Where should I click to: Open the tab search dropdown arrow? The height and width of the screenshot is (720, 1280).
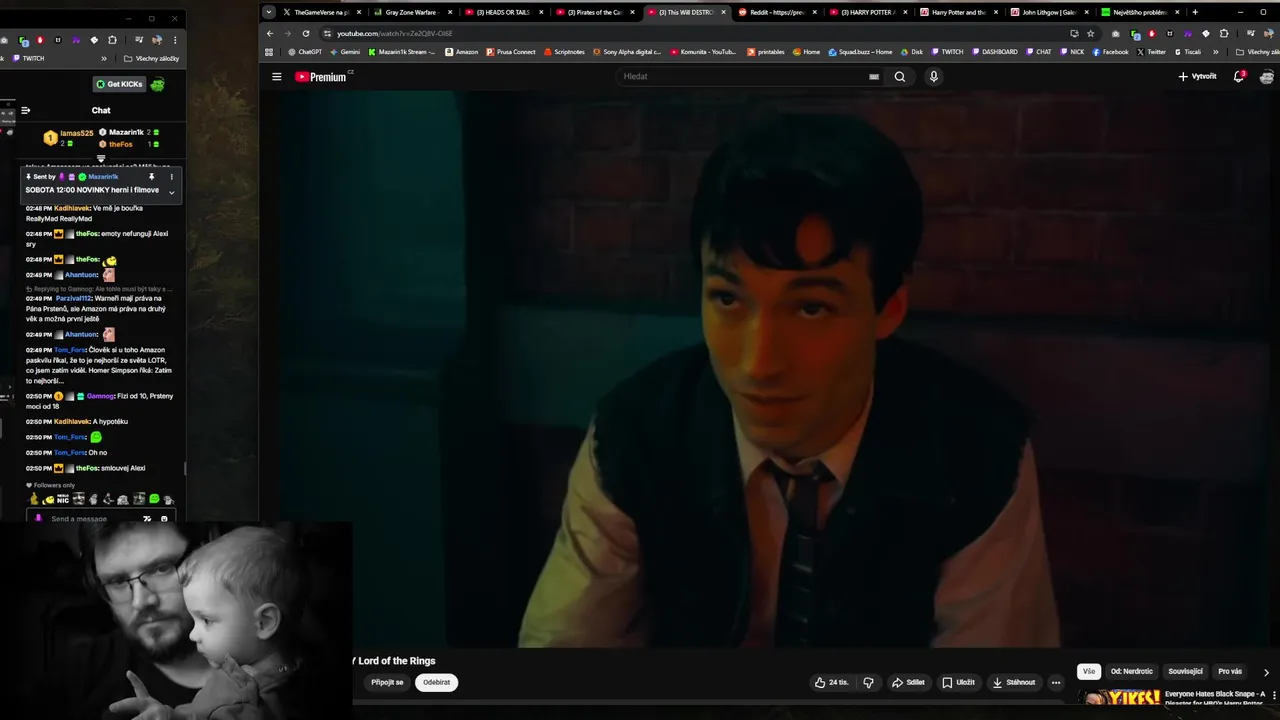point(268,12)
